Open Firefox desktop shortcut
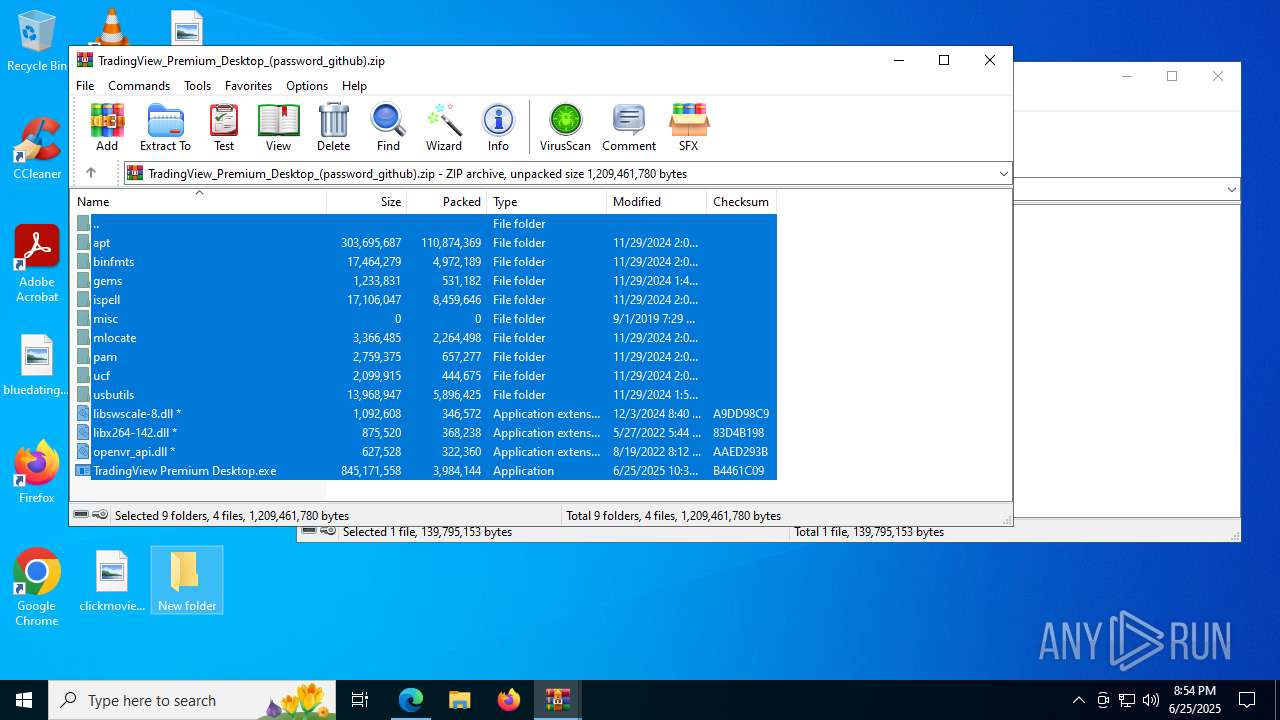 coord(37,472)
